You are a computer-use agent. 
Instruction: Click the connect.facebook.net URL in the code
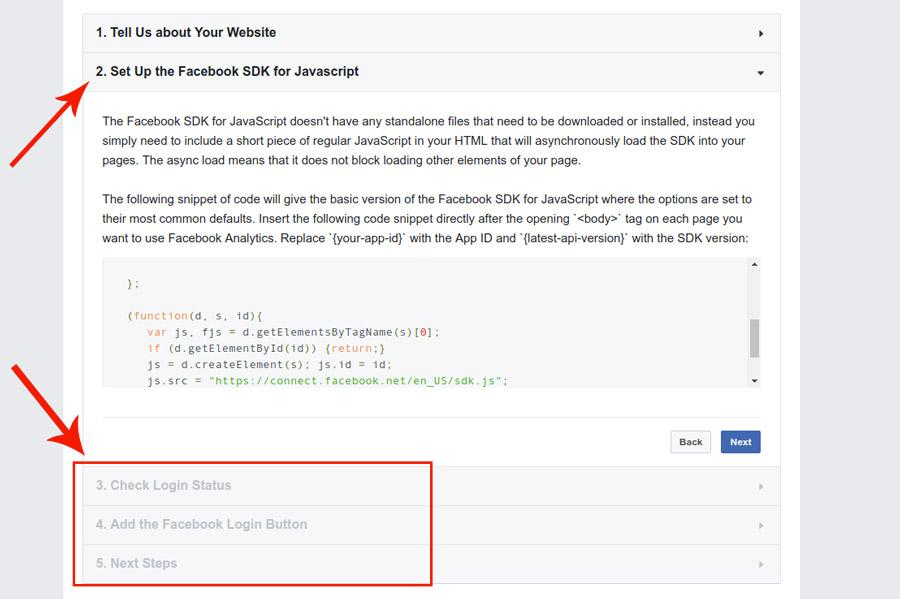point(358,381)
